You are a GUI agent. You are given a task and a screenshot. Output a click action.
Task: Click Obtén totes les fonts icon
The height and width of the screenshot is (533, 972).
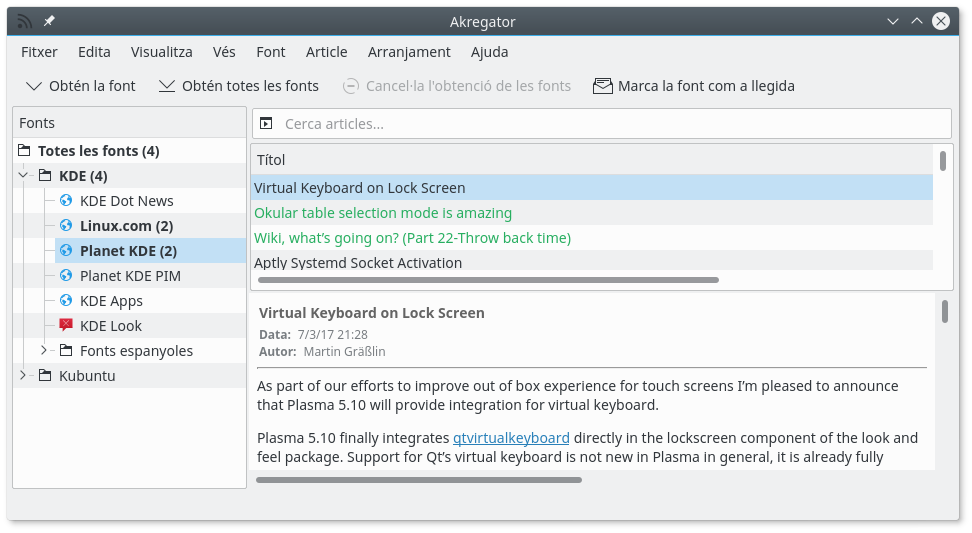coord(167,86)
